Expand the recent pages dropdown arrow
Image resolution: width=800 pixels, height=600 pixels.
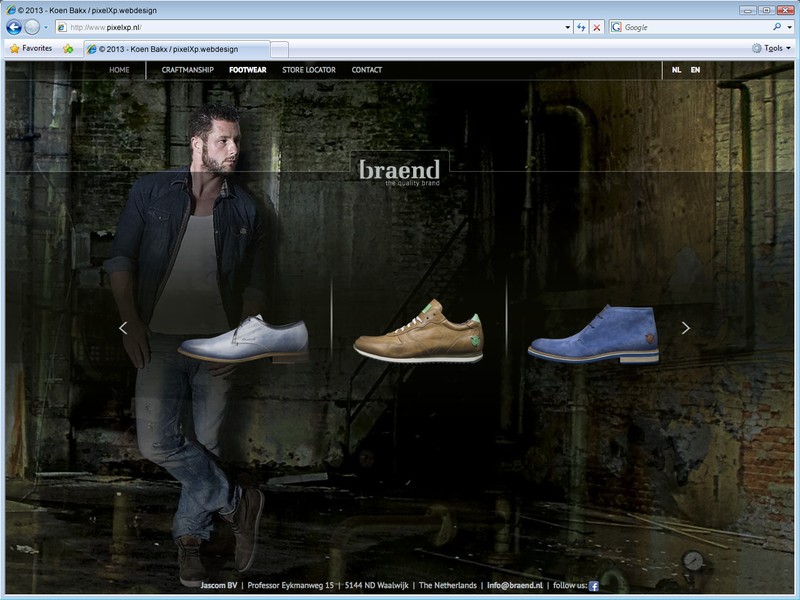(x=46, y=27)
